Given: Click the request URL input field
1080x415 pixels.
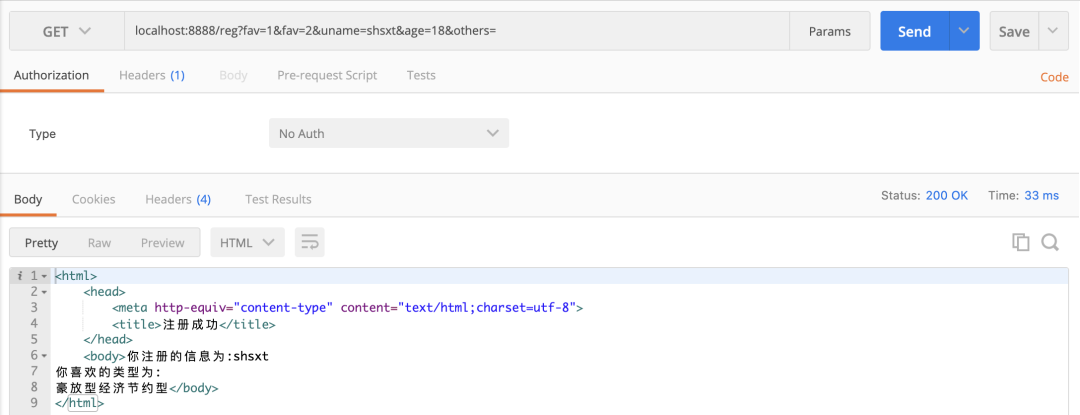Looking at the screenshot, I should coord(456,31).
